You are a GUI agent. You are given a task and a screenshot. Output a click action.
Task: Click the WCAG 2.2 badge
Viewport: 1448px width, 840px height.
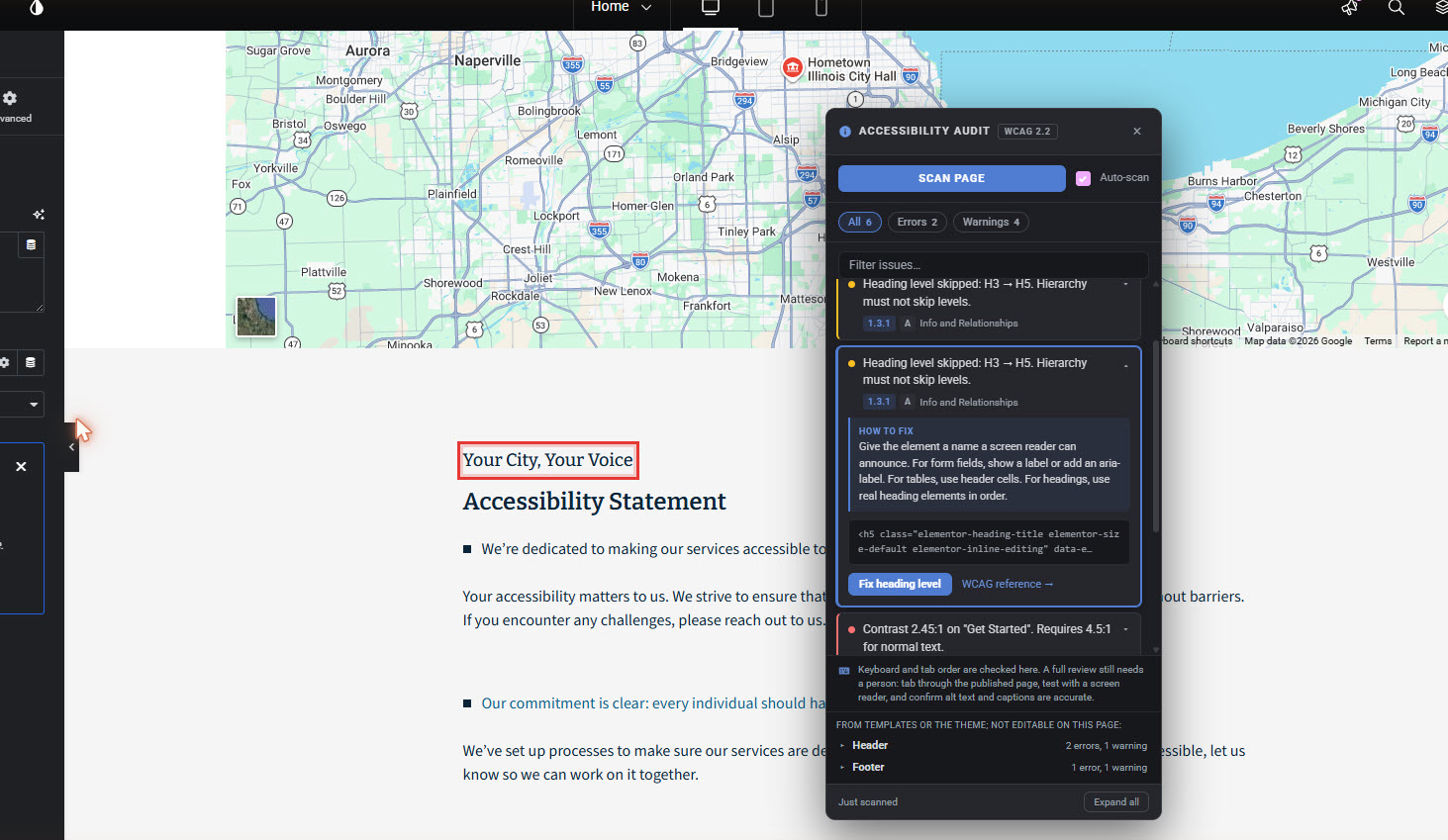click(x=1027, y=132)
